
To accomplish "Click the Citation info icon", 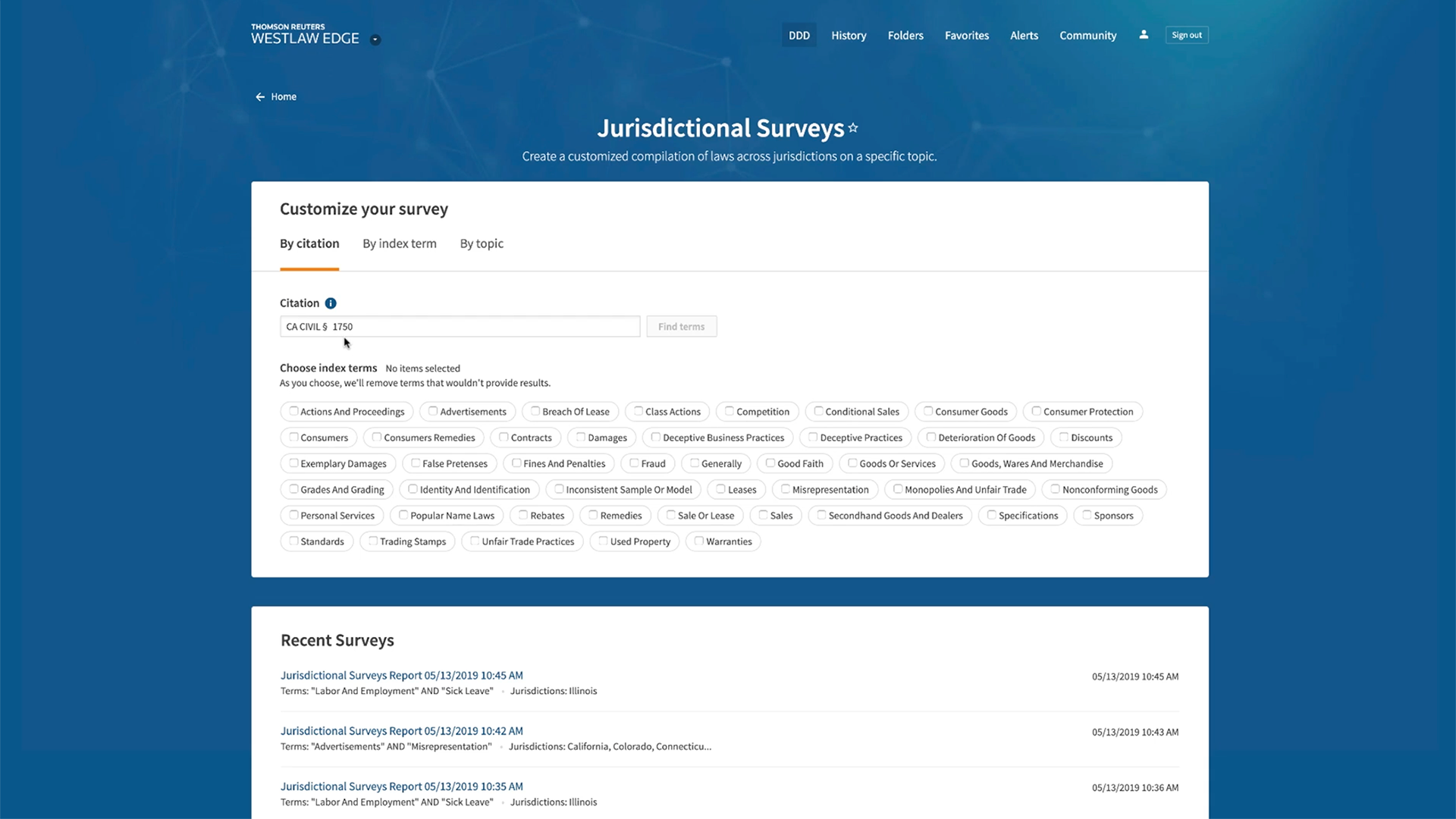I will (331, 303).
